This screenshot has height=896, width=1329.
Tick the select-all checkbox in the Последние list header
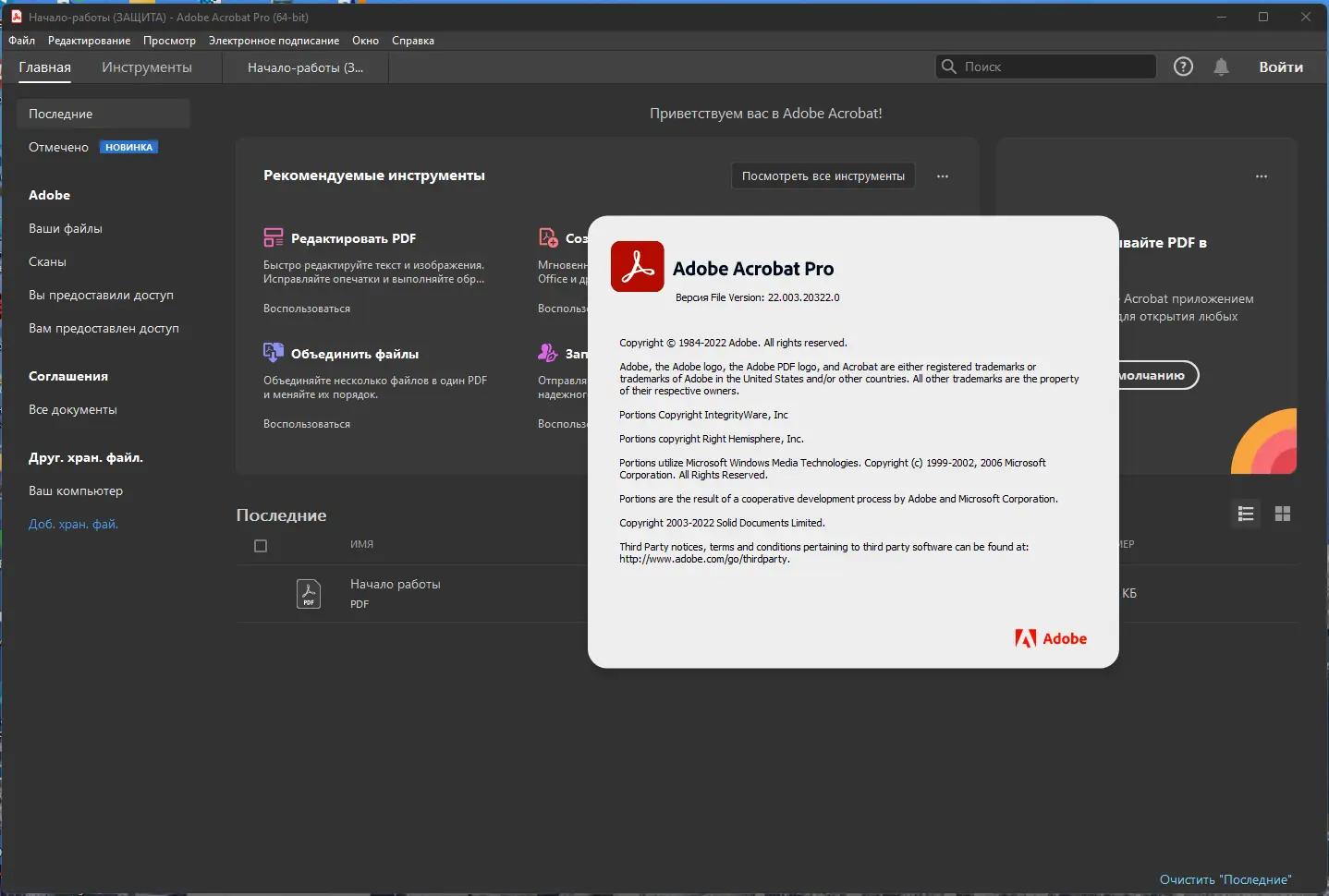tap(261, 546)
